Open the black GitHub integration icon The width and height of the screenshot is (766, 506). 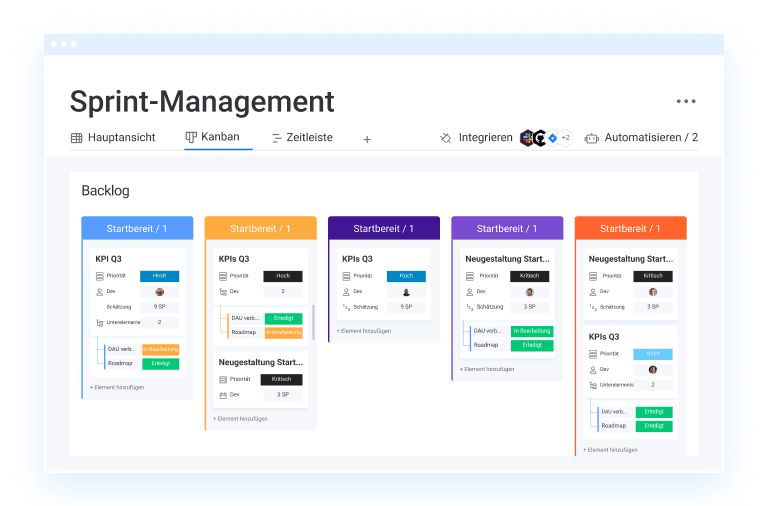pyautogui.click(x=540, y=138)
